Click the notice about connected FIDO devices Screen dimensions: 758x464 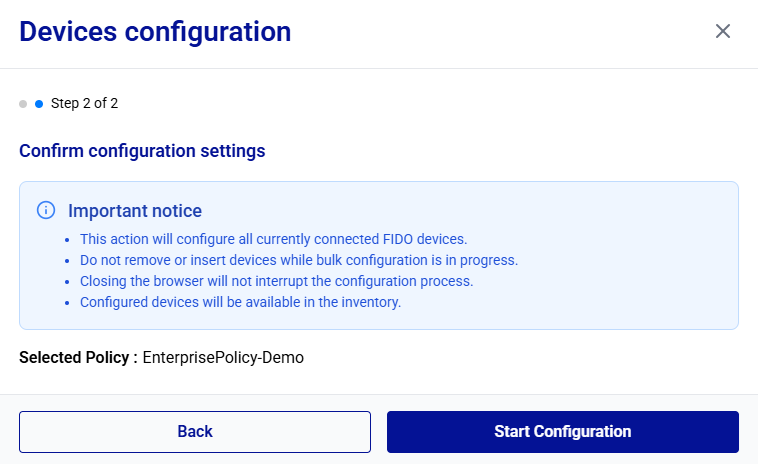click(274, 239)
